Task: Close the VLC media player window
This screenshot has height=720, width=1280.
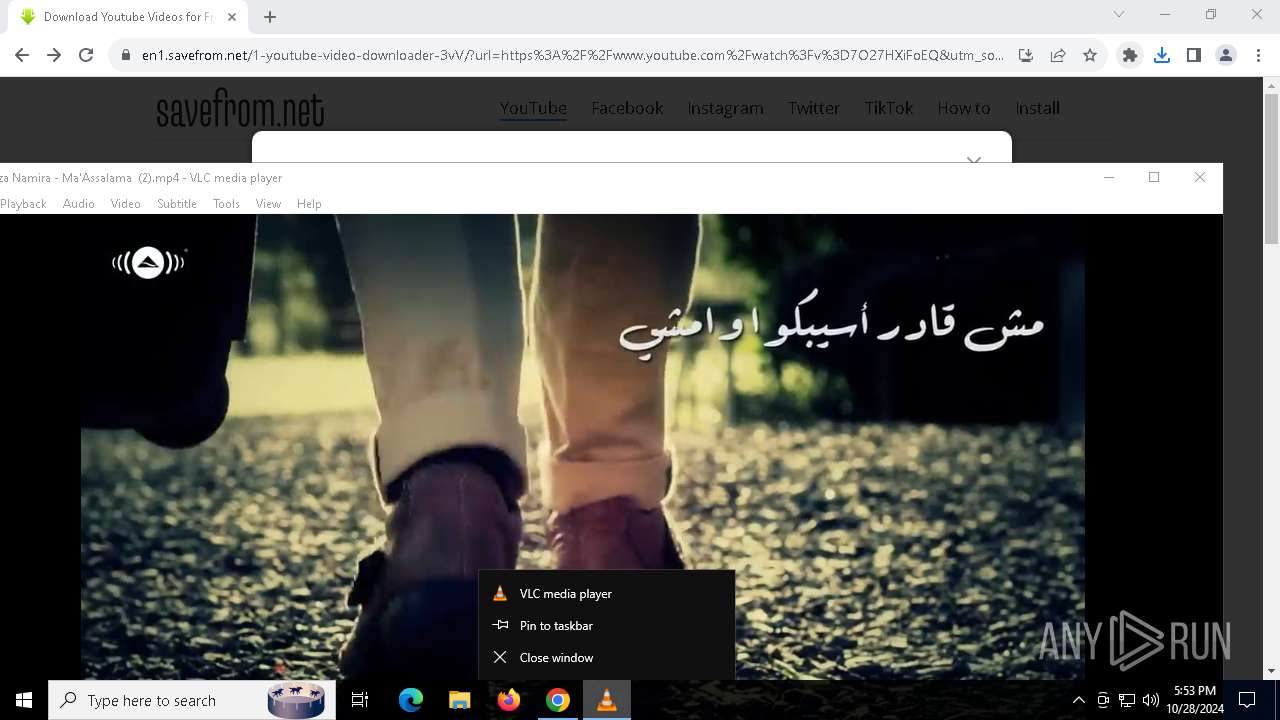Action: (x=1200, y=177)
